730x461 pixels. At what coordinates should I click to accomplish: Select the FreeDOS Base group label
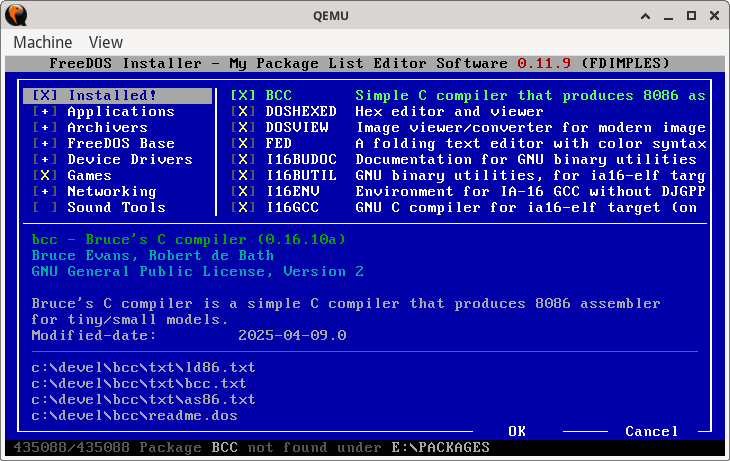coord(121,143)
